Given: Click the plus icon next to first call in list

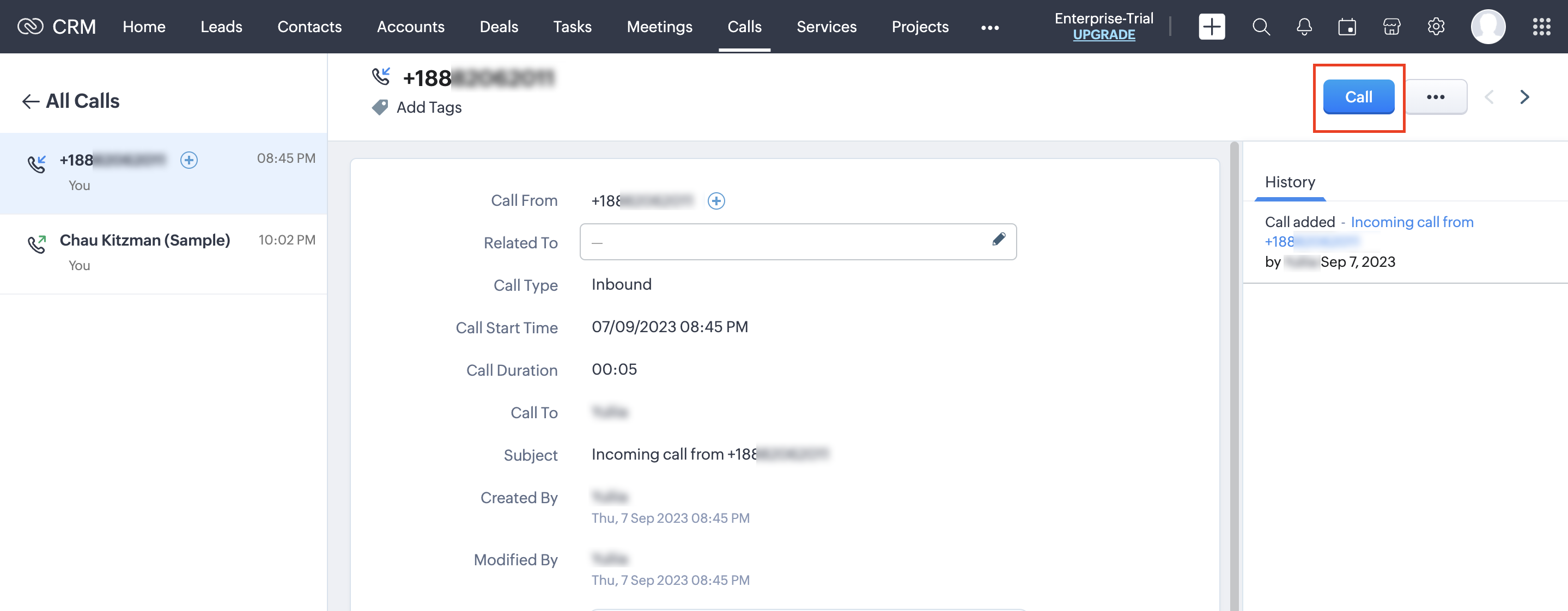Looking at the screenshot, I should click(189, 160).
